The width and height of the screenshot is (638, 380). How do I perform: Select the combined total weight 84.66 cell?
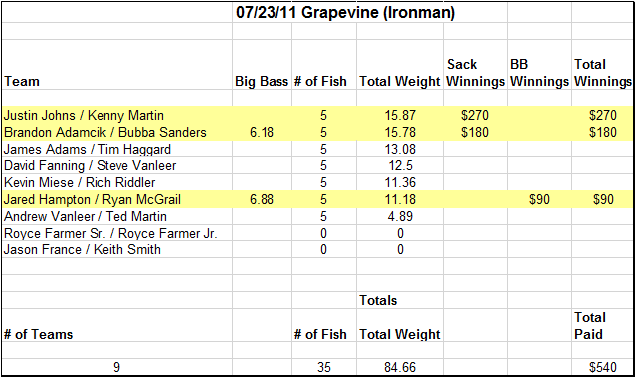tap(400, 367)
